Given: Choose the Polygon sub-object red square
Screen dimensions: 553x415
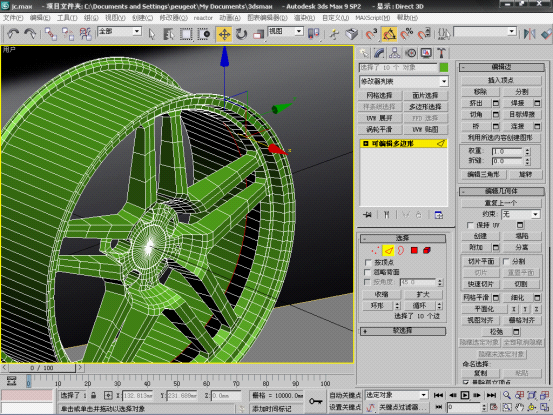Looking at the screenshot, I should click(x=414, y=250).
